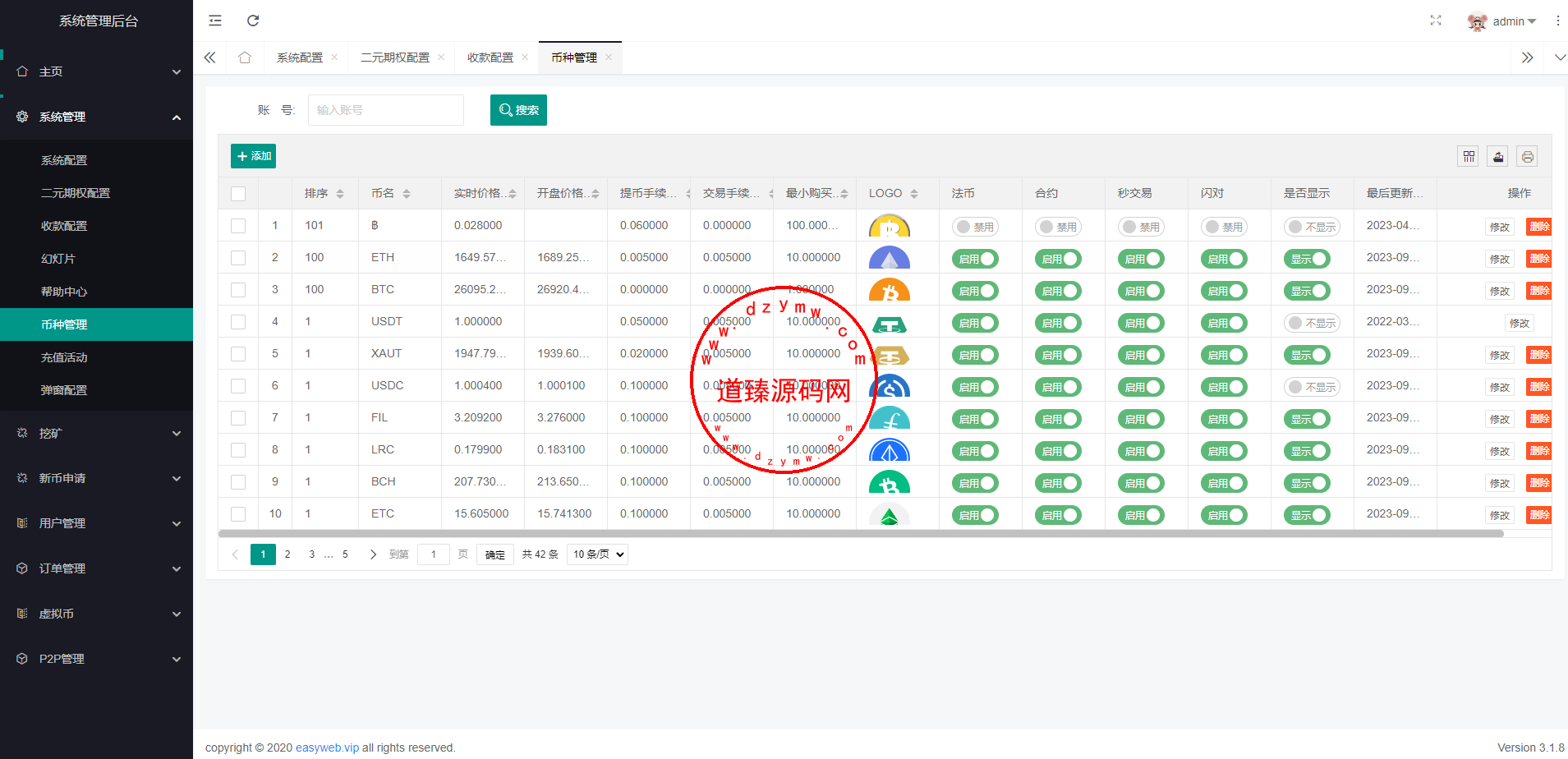Open 帮助中心 in the sidebar

pos(97,292)
